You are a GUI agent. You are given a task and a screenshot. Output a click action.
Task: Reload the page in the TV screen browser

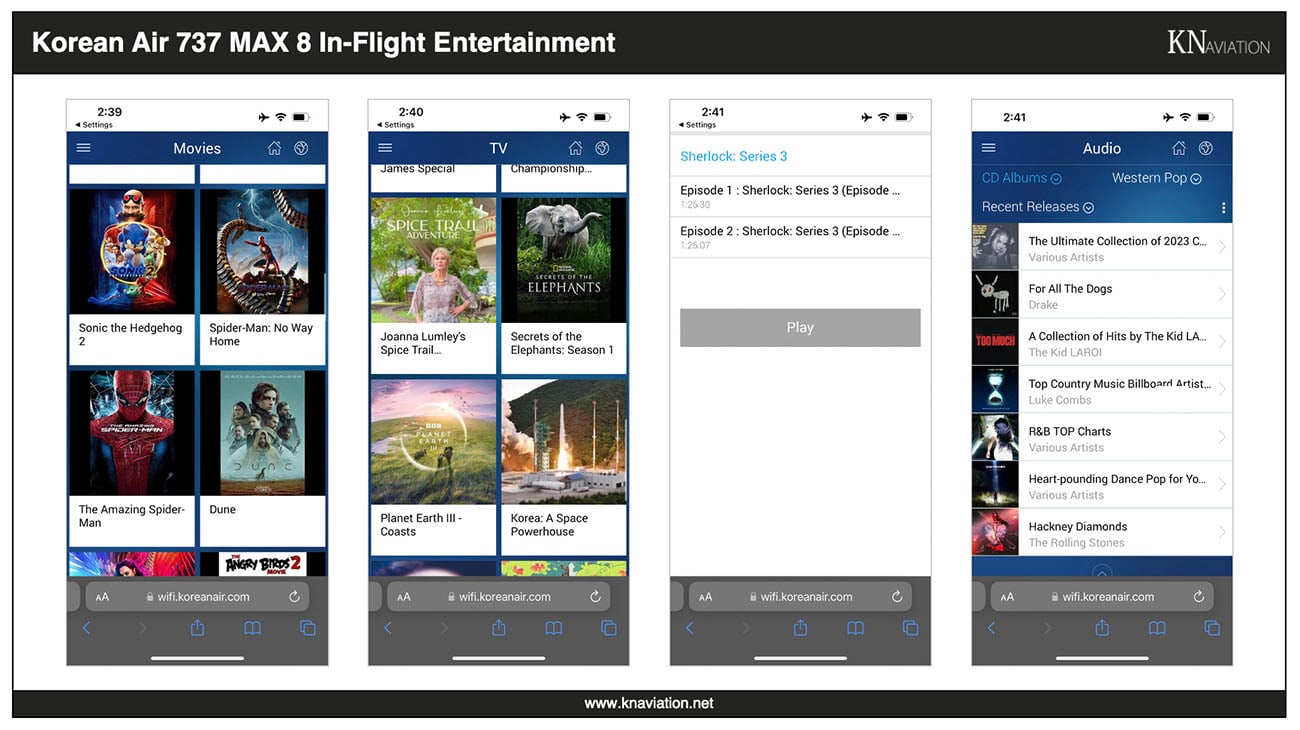coord(595,597)
